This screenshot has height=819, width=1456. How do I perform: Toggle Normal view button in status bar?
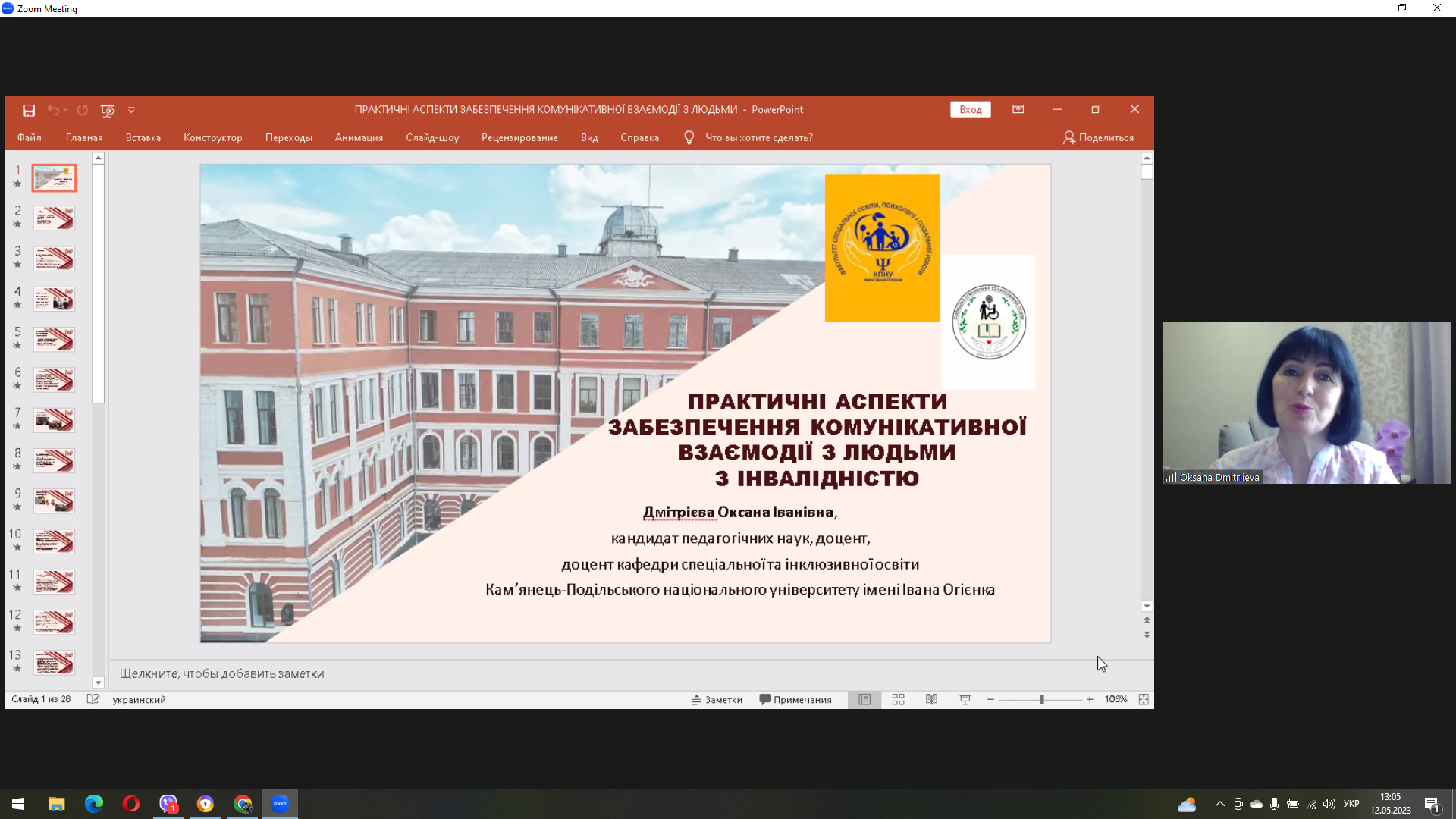[x=864, y=699]
